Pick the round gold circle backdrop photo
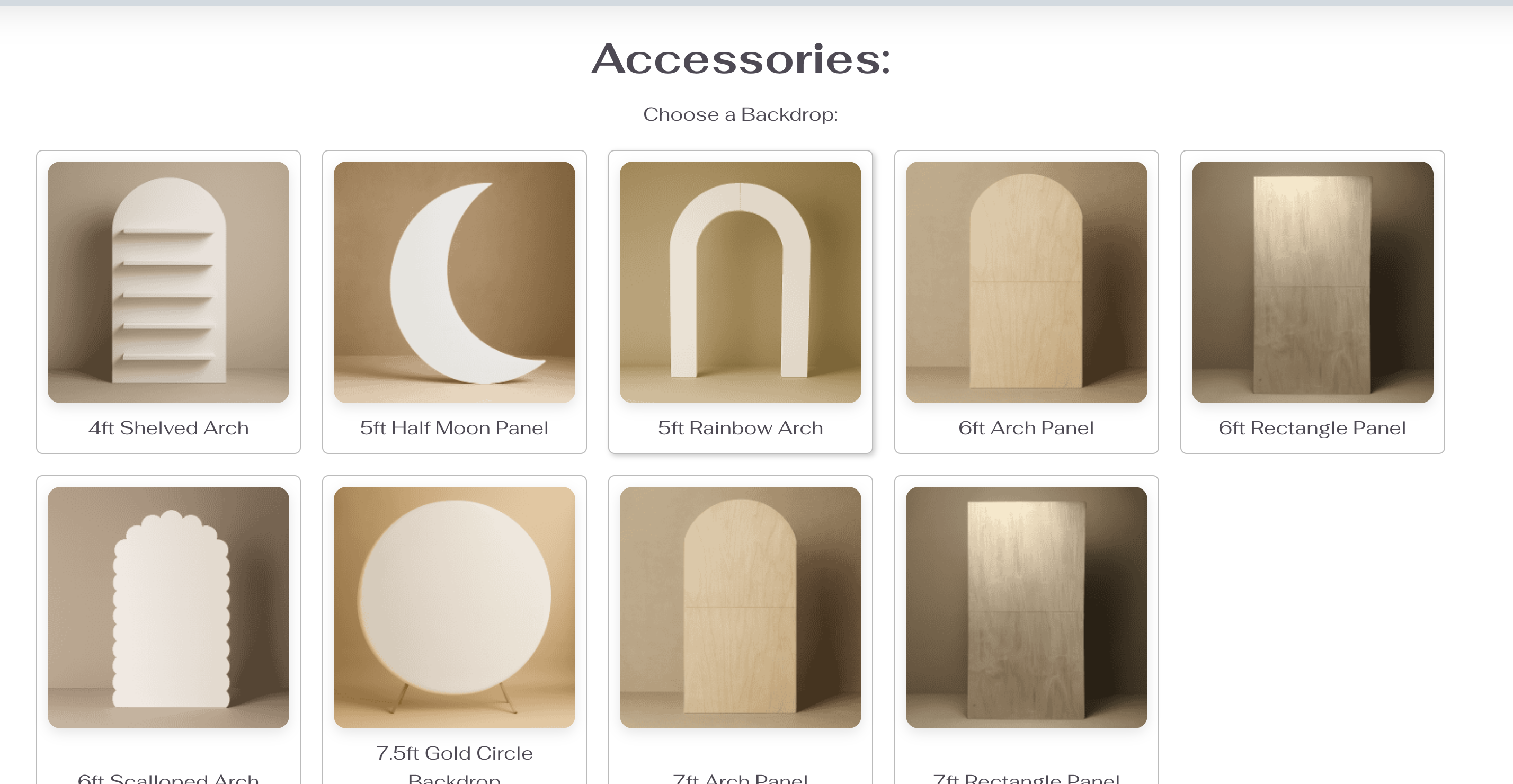1513x784 pixels. pyautogui.click(x=454, y=607)
